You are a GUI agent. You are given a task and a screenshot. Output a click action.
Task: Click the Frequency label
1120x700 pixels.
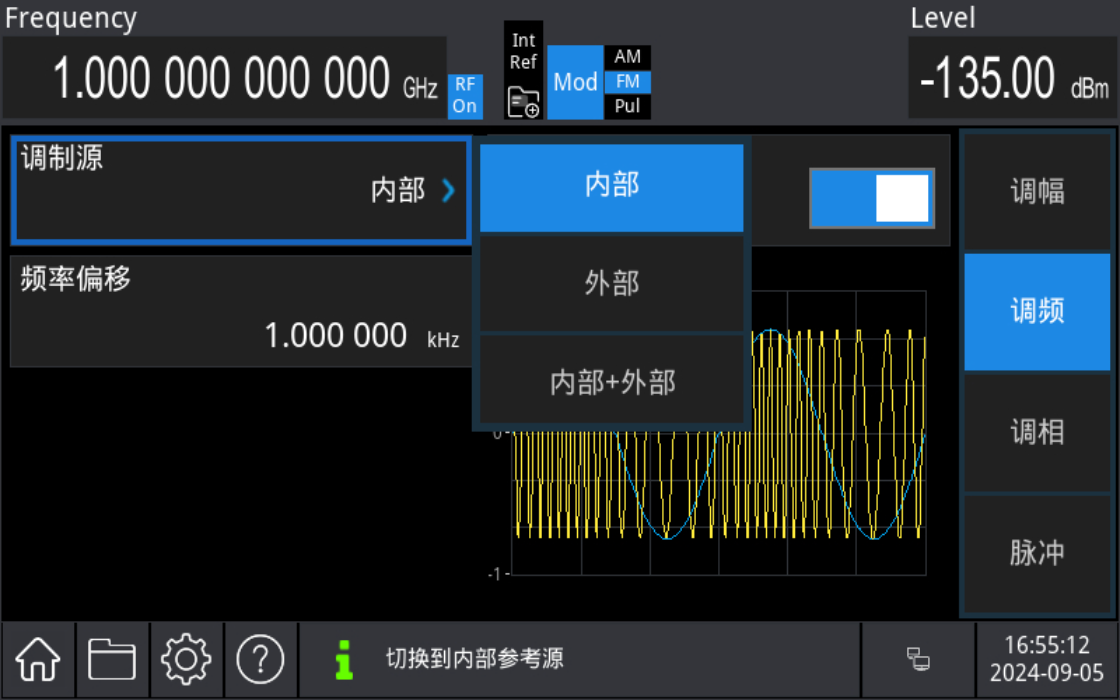70,19
